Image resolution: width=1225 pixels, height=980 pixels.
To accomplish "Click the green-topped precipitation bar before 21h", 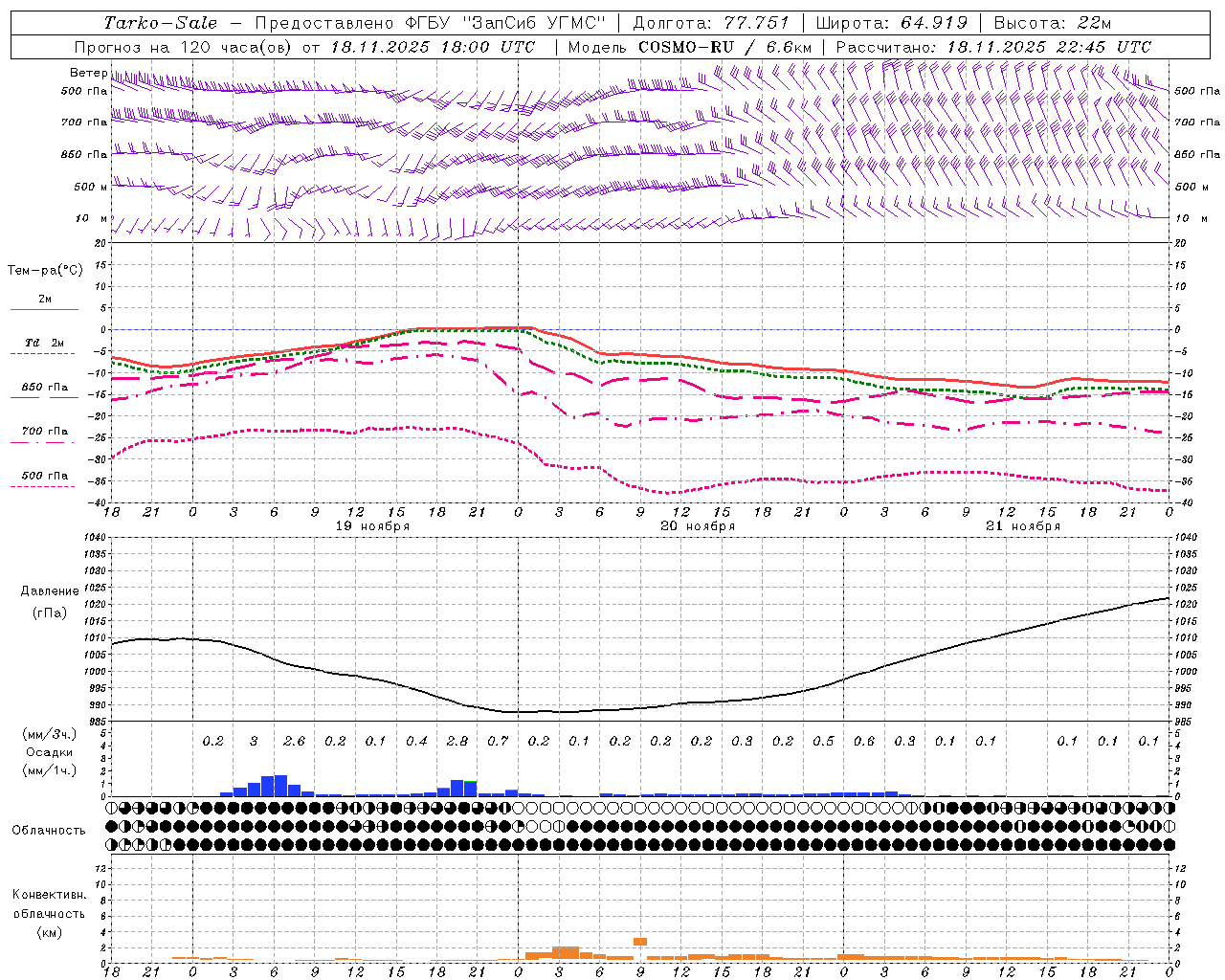I will (471, 789).
